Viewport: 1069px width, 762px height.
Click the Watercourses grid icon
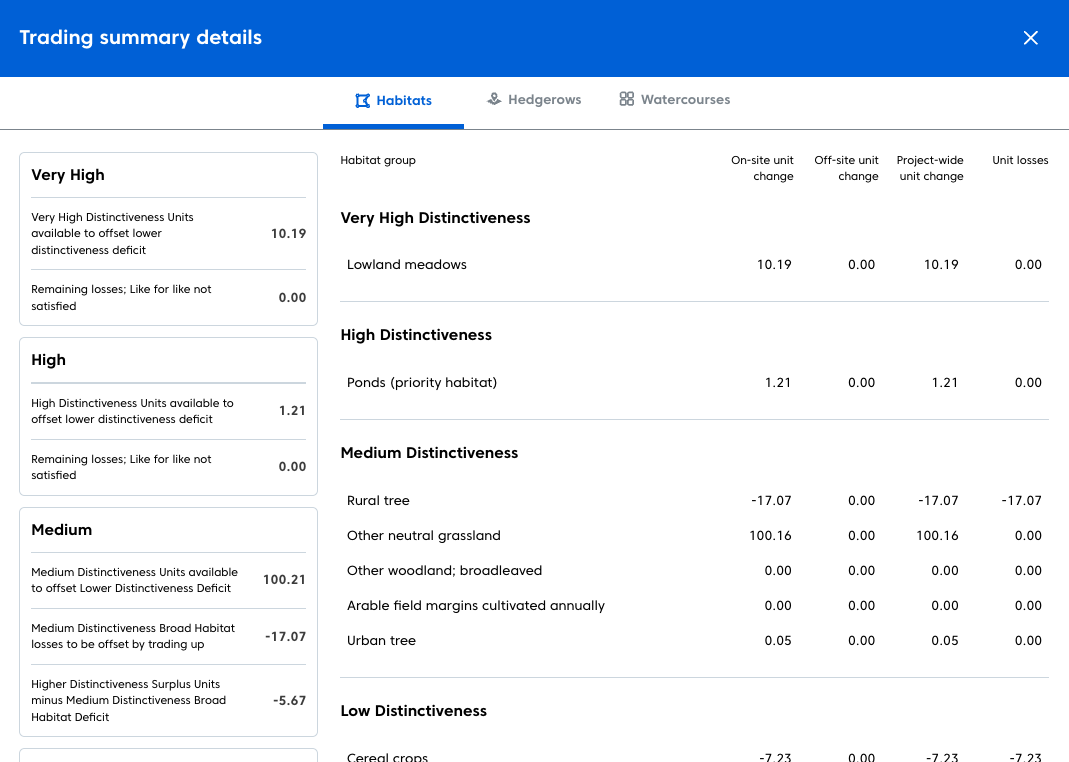click(627, 100)
